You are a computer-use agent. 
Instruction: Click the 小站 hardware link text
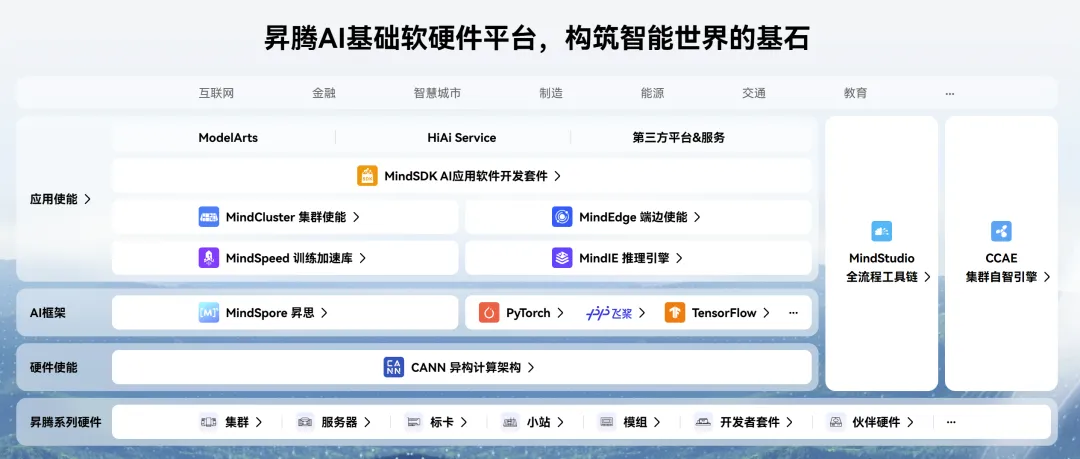539,422
